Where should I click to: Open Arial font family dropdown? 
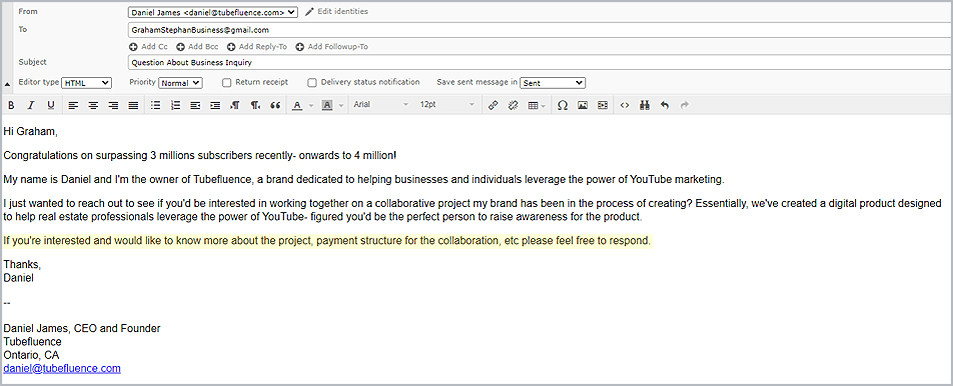[381, 105]
